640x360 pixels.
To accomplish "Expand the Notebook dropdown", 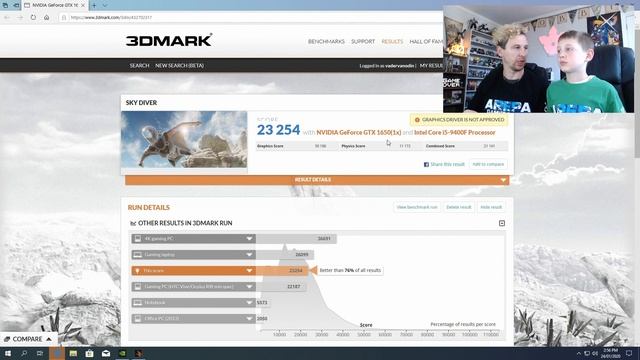I will coord(249,302).
